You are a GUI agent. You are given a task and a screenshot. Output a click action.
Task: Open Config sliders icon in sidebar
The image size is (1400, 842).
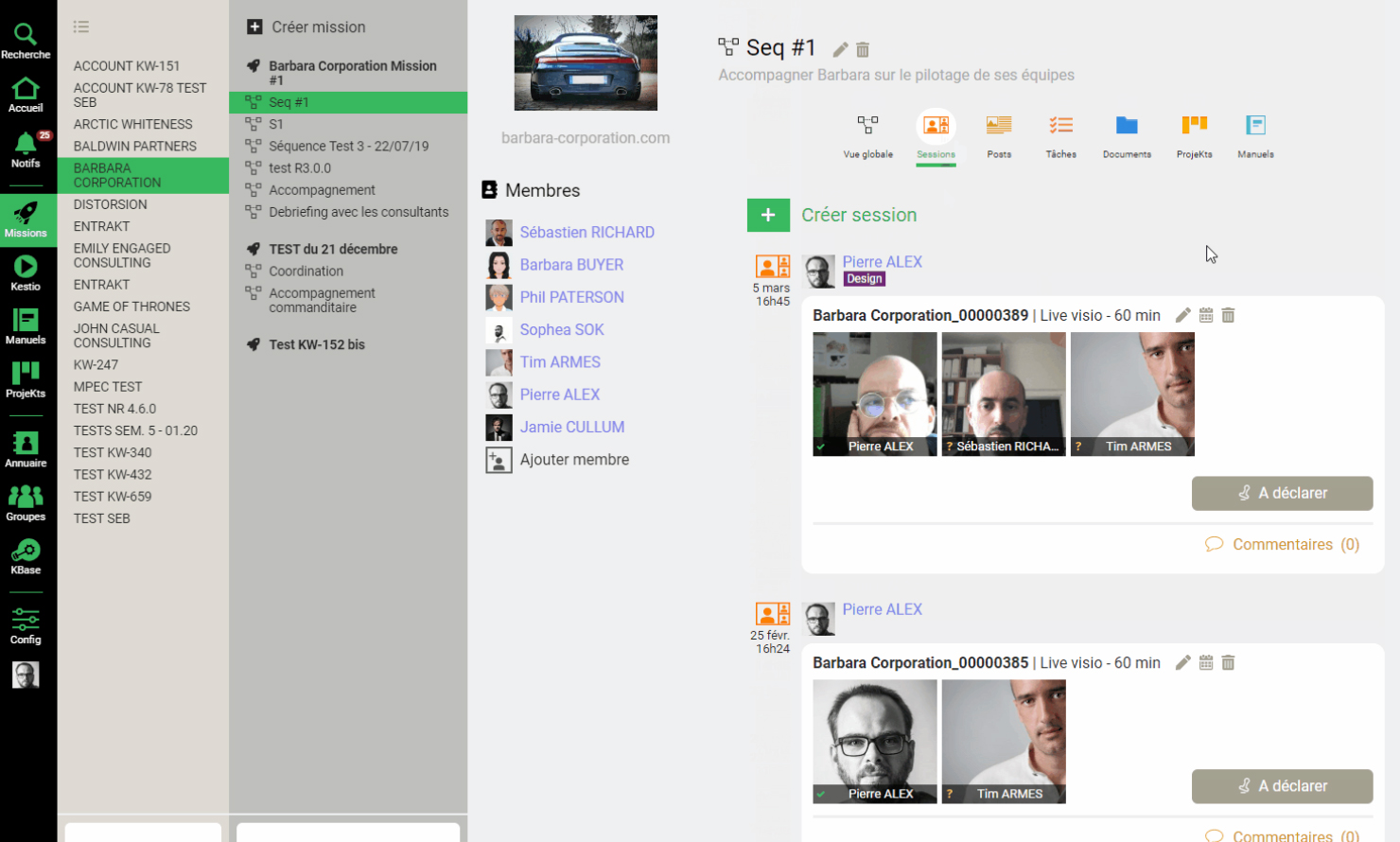point(26,626)
